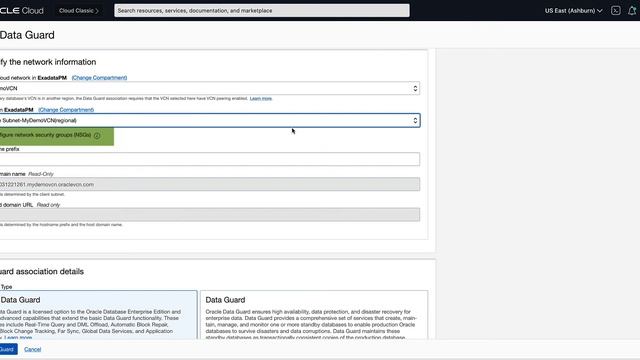Click the read-only host domain name field
Screen dimensions: 640x360
tap(209, 184)
